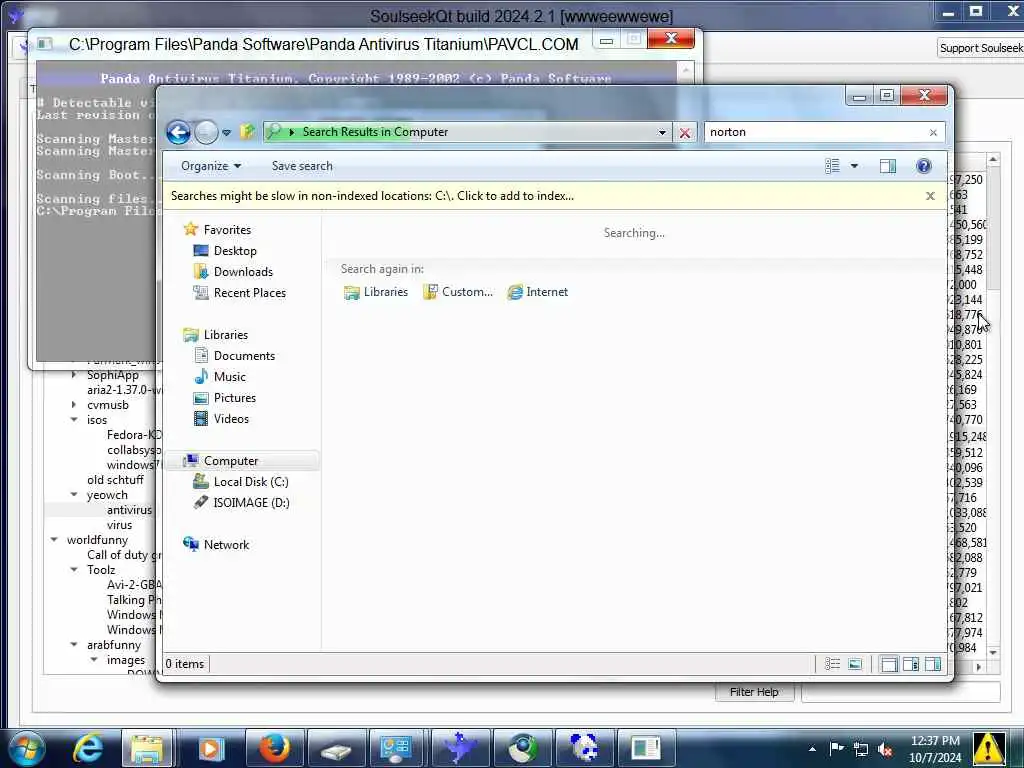Launch Internet Explorer from the taskbar
Image resolution: width=1024 pixels, height=768 pixels.
88,748
